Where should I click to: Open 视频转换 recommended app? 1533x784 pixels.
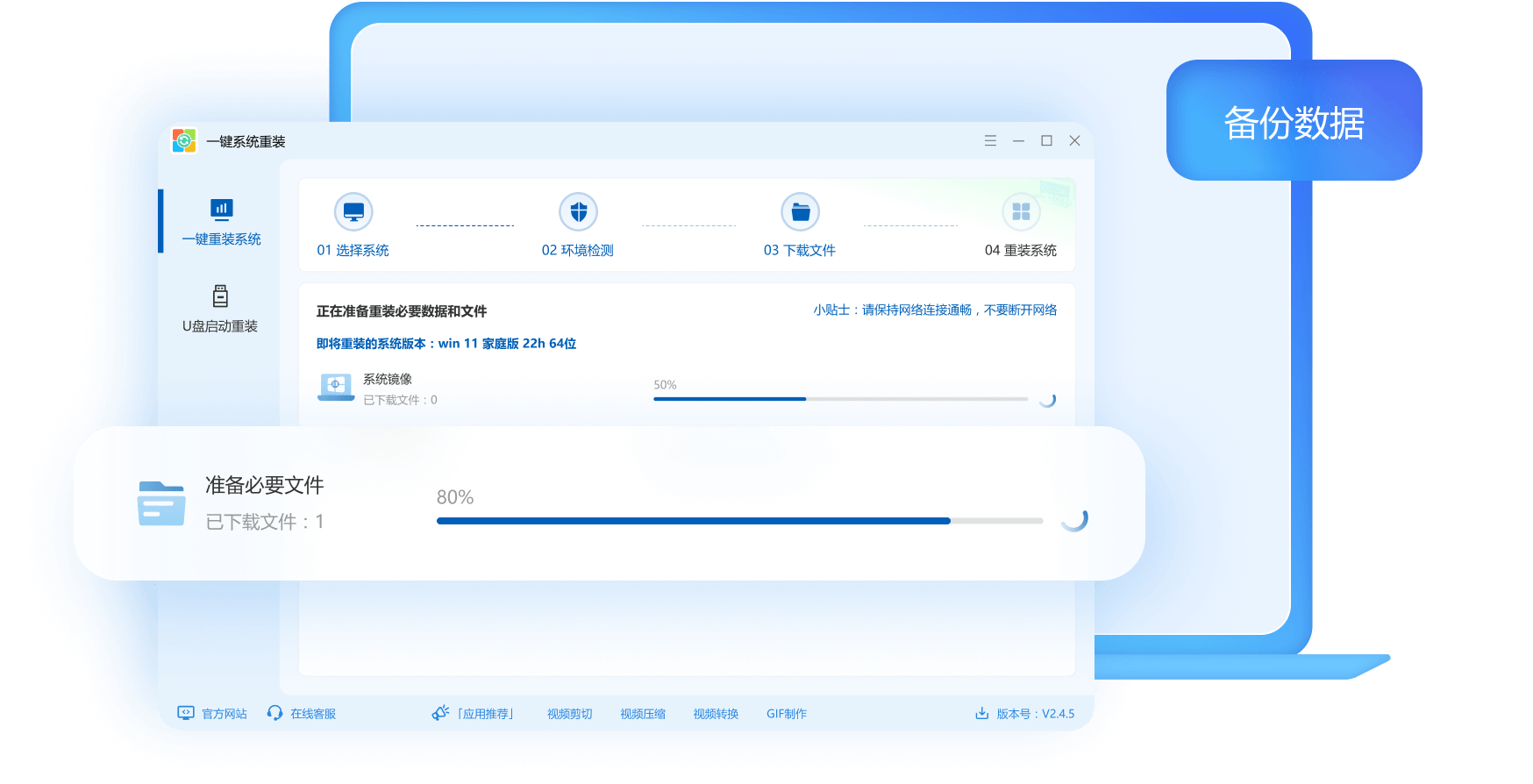point(716,714)
